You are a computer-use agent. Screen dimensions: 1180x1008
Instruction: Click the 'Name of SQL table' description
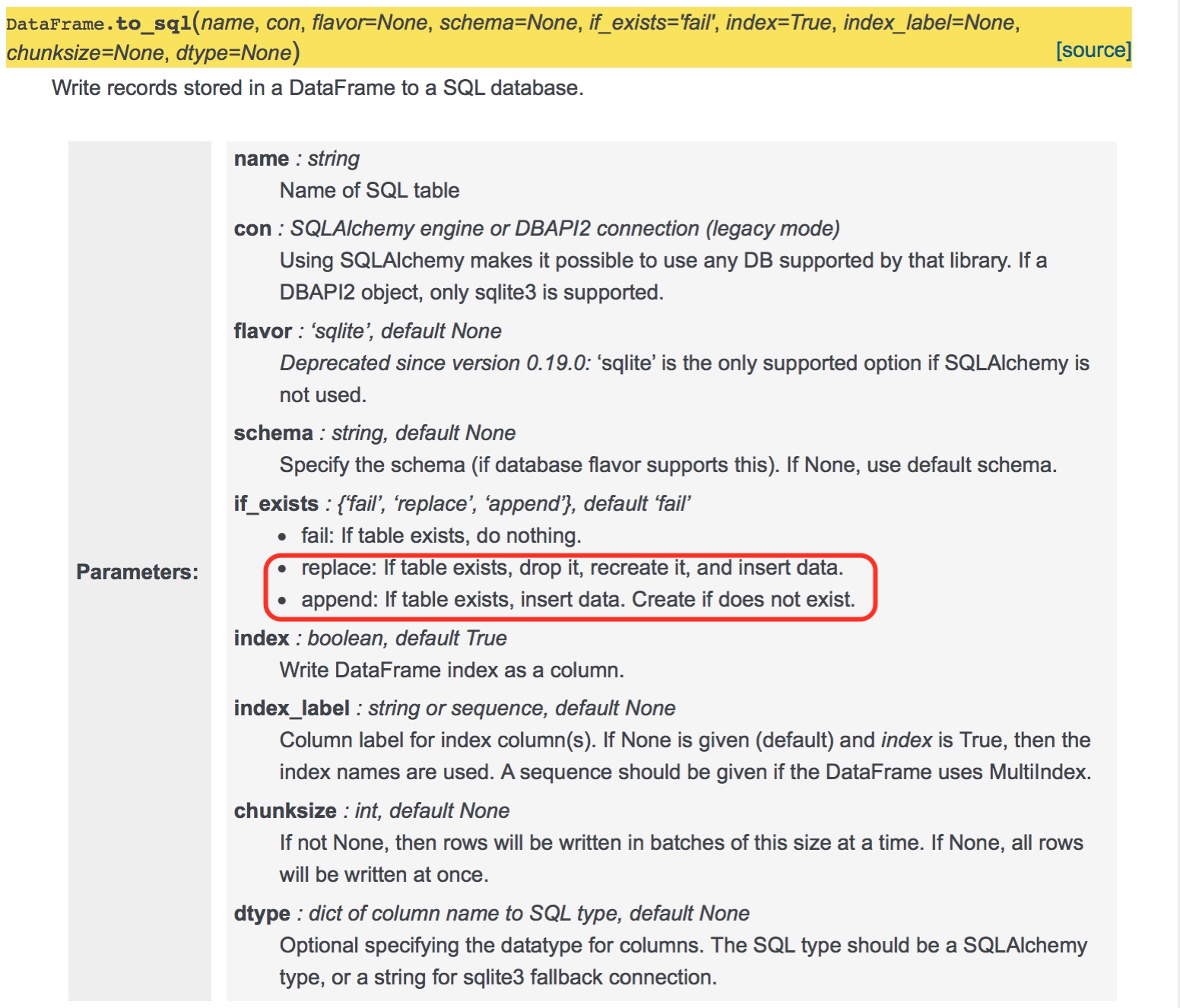tap(370, 190)
